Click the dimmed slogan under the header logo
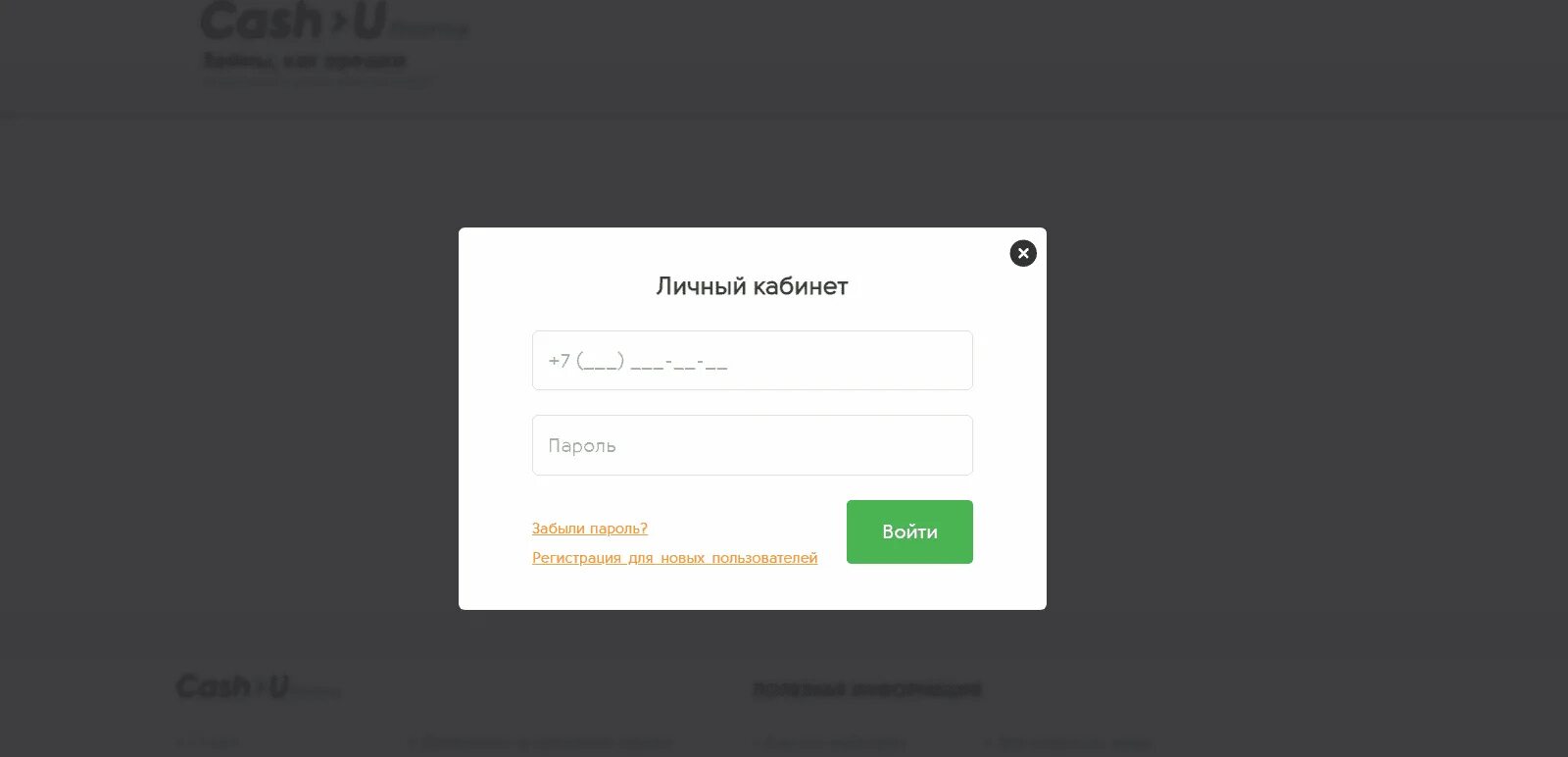This screenshot has height=757, width=1568. [x=304, y=61]
